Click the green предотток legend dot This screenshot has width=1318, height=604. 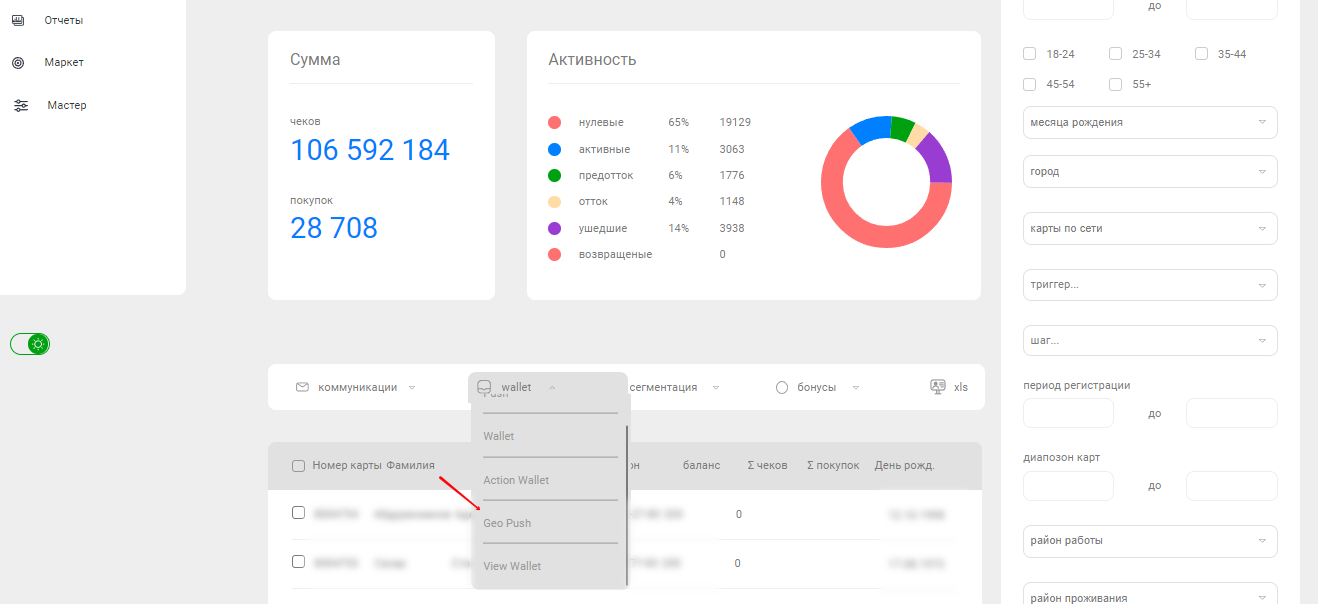[554, 175]
